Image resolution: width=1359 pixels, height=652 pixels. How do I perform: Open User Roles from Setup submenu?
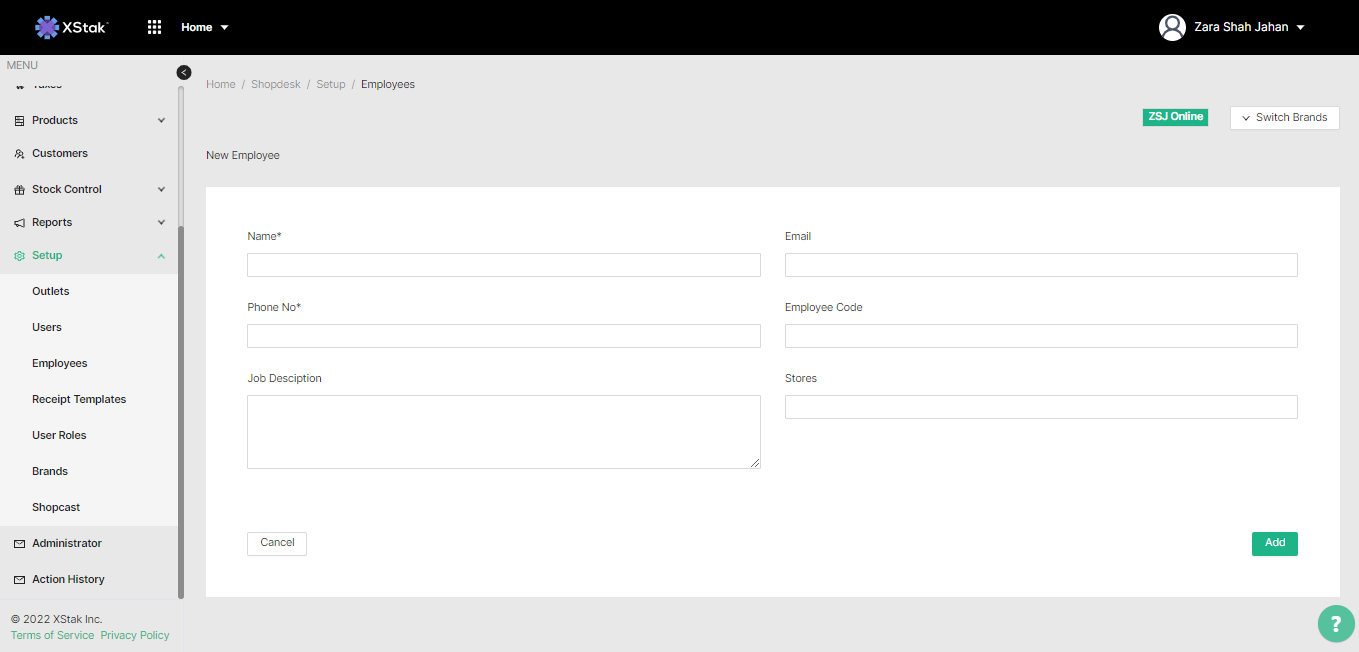(59, 436)
